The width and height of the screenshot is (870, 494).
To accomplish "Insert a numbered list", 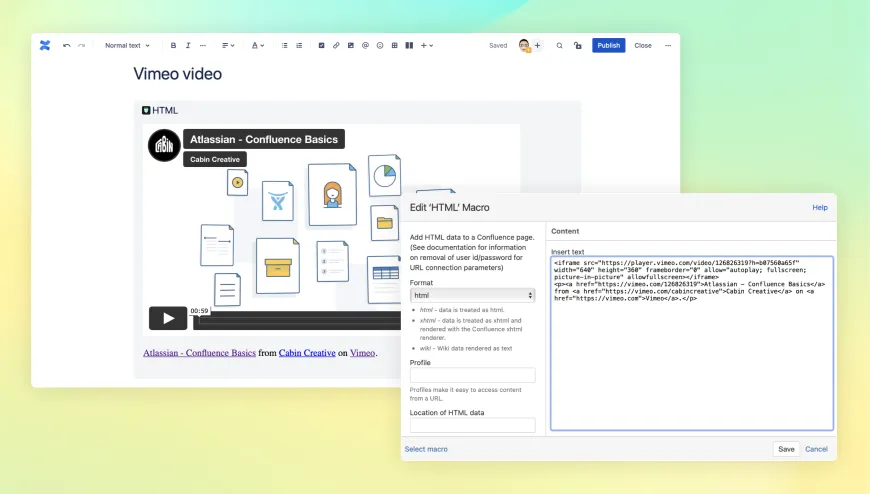I will [299, 45].
